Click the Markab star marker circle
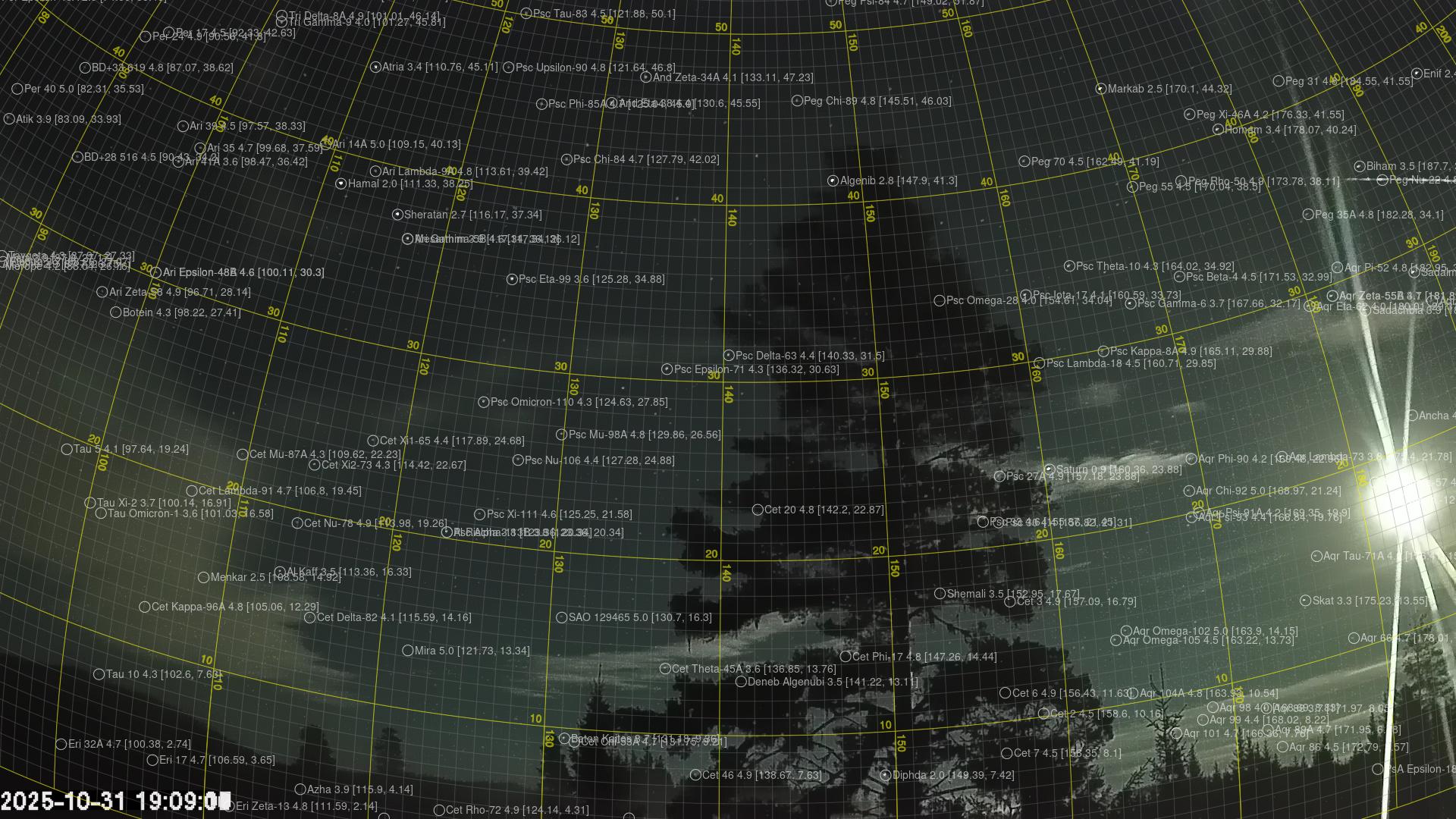1456x819 pixels. pos(1100,89)
